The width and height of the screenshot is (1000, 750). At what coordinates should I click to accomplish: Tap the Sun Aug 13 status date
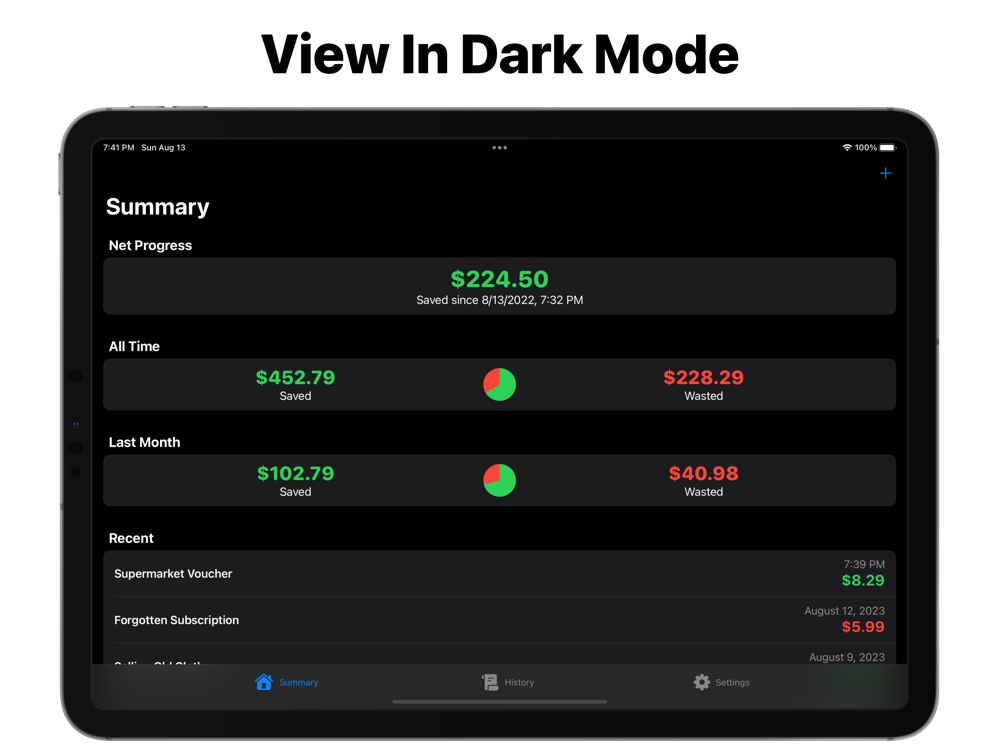coord(163,147)
